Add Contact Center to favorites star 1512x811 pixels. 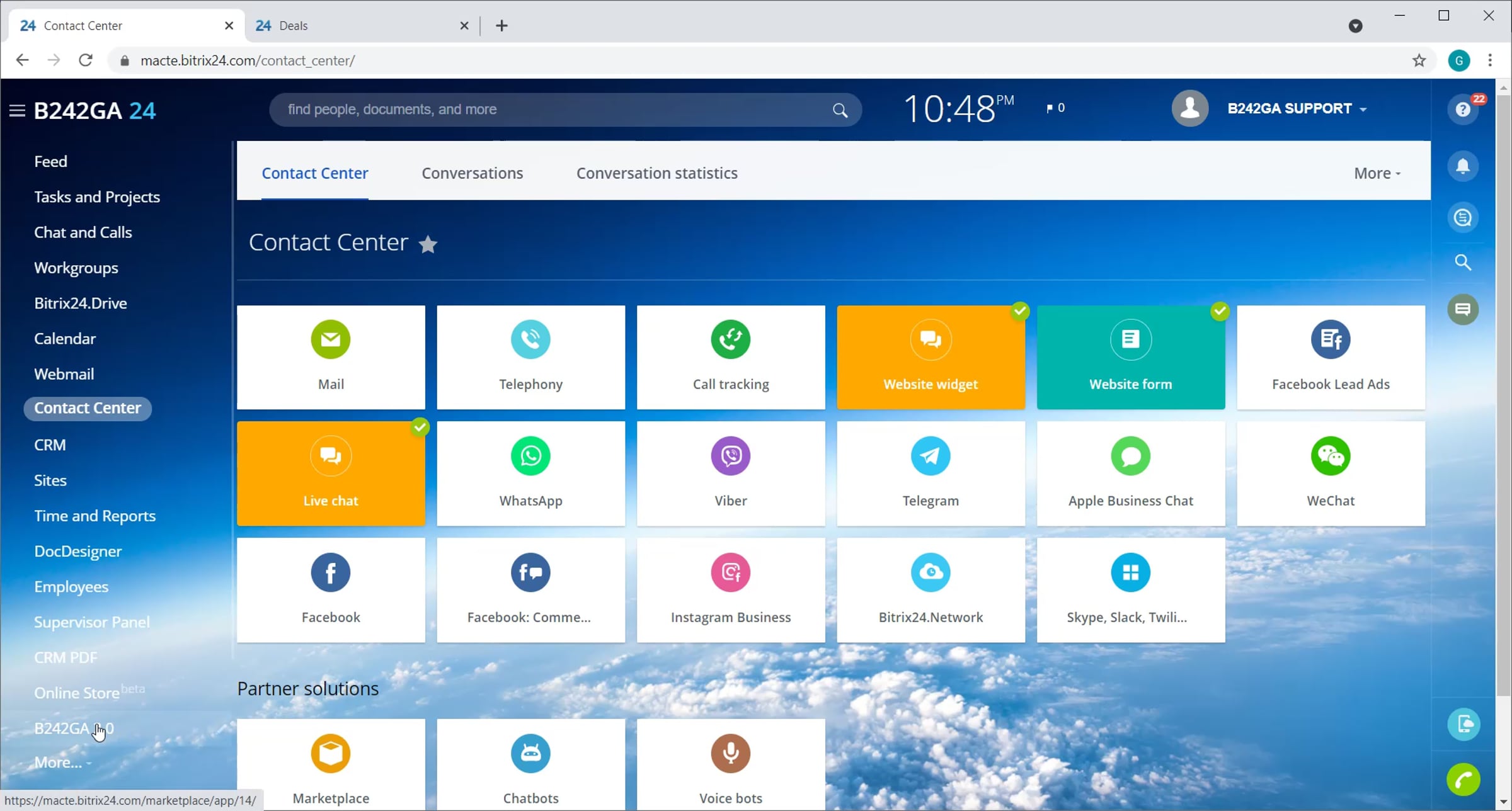tap(428, 244)
